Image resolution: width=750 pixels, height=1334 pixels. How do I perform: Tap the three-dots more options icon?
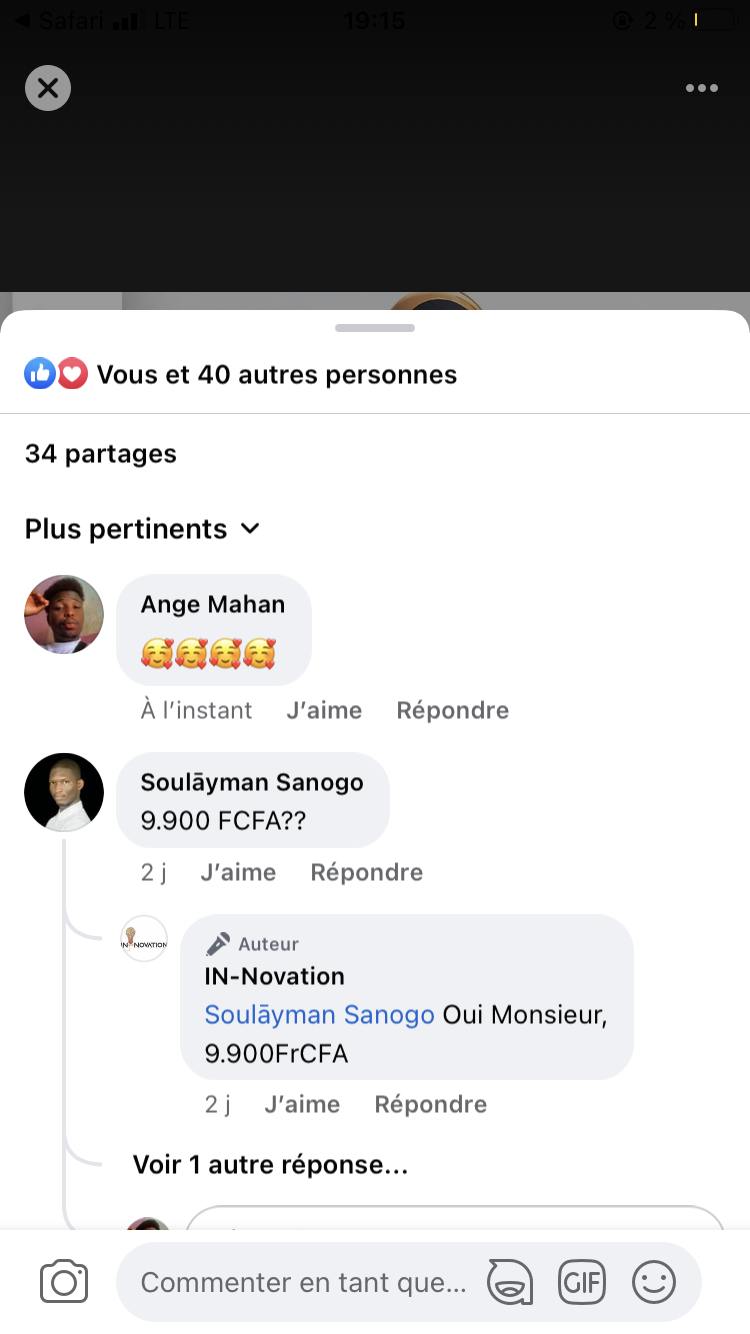click(x=701, y=88)
